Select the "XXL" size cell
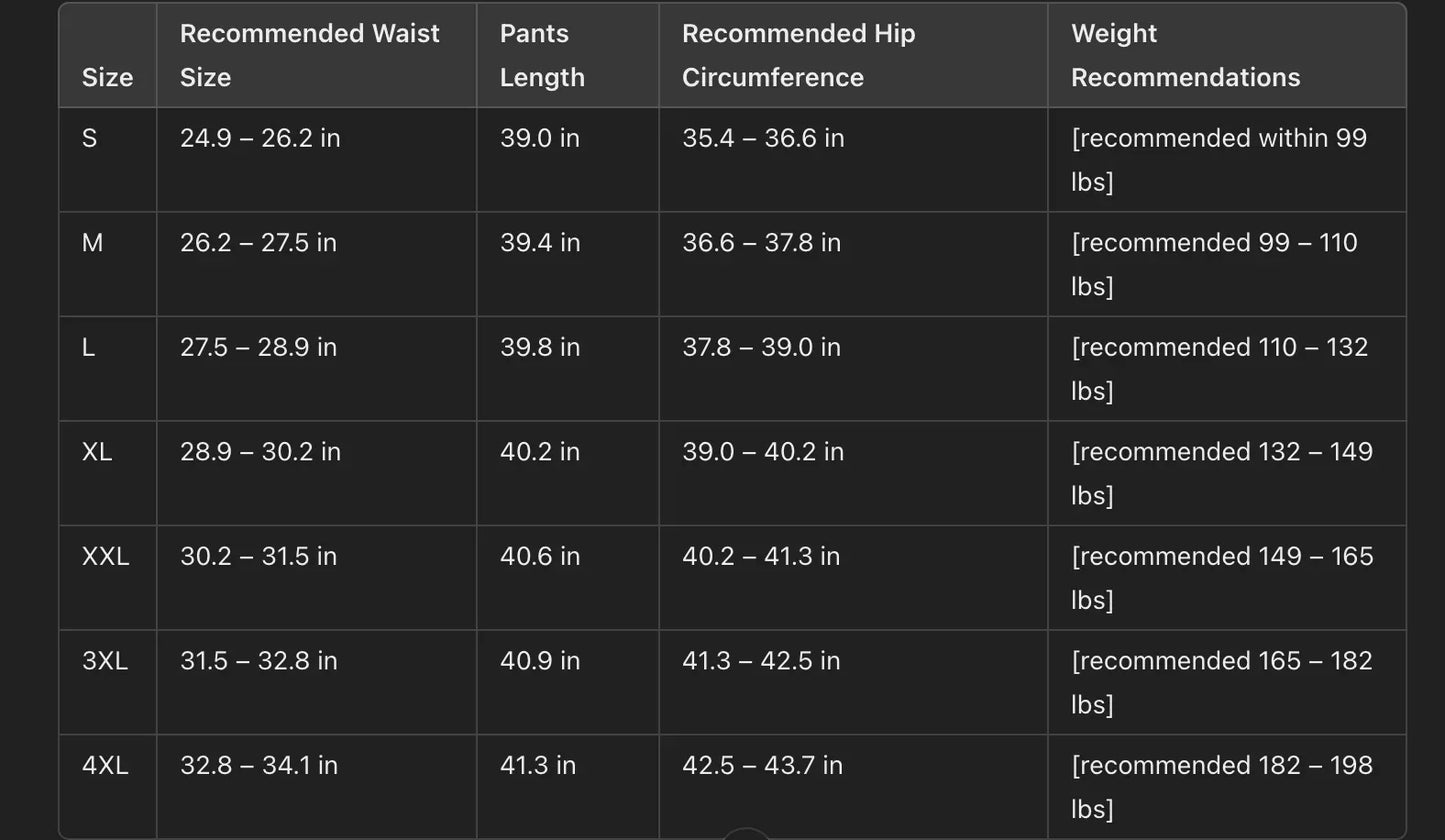 106,556
